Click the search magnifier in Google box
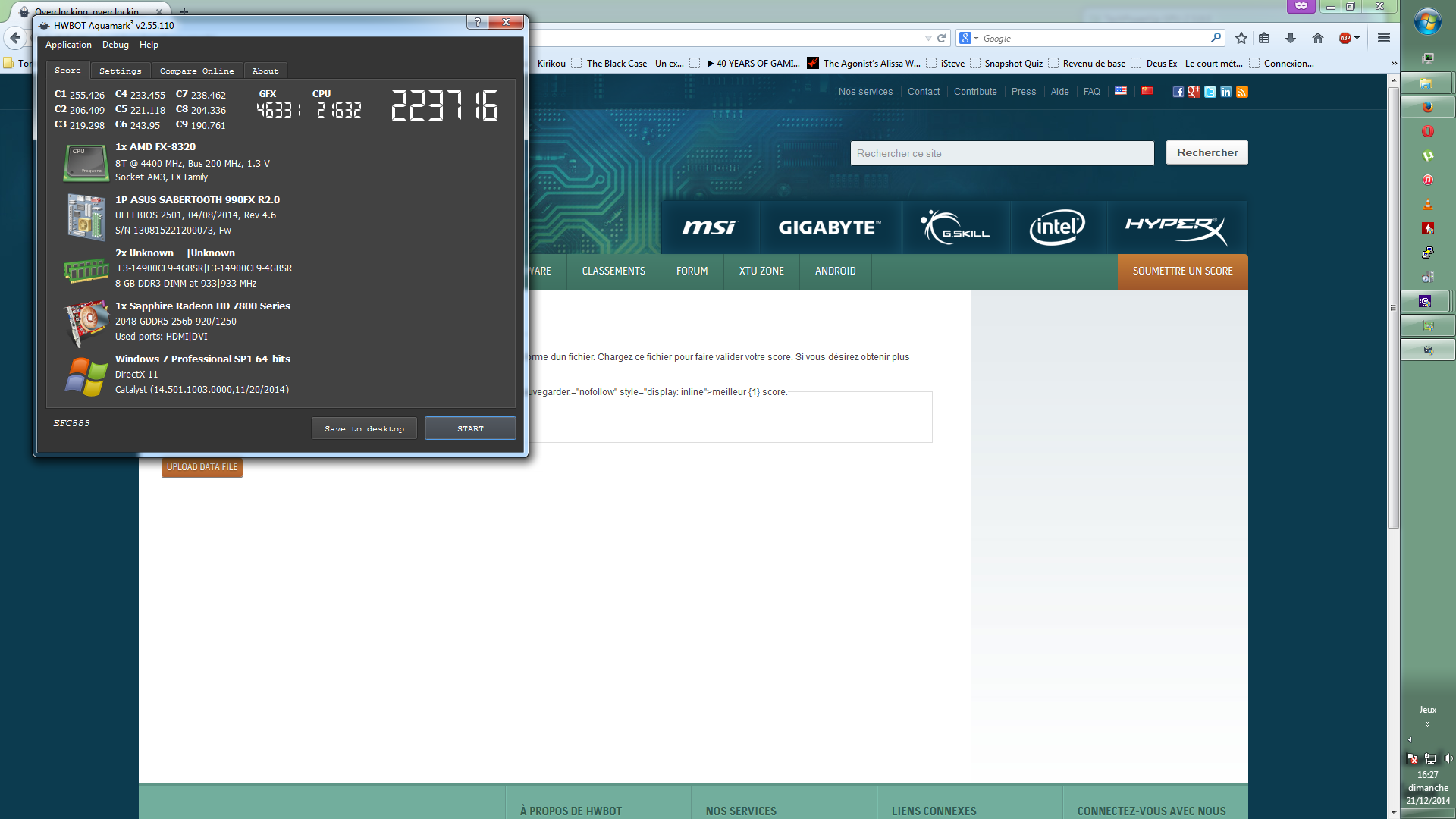This screenshot has width=1456, height=819. click(x=1216, y=38)
